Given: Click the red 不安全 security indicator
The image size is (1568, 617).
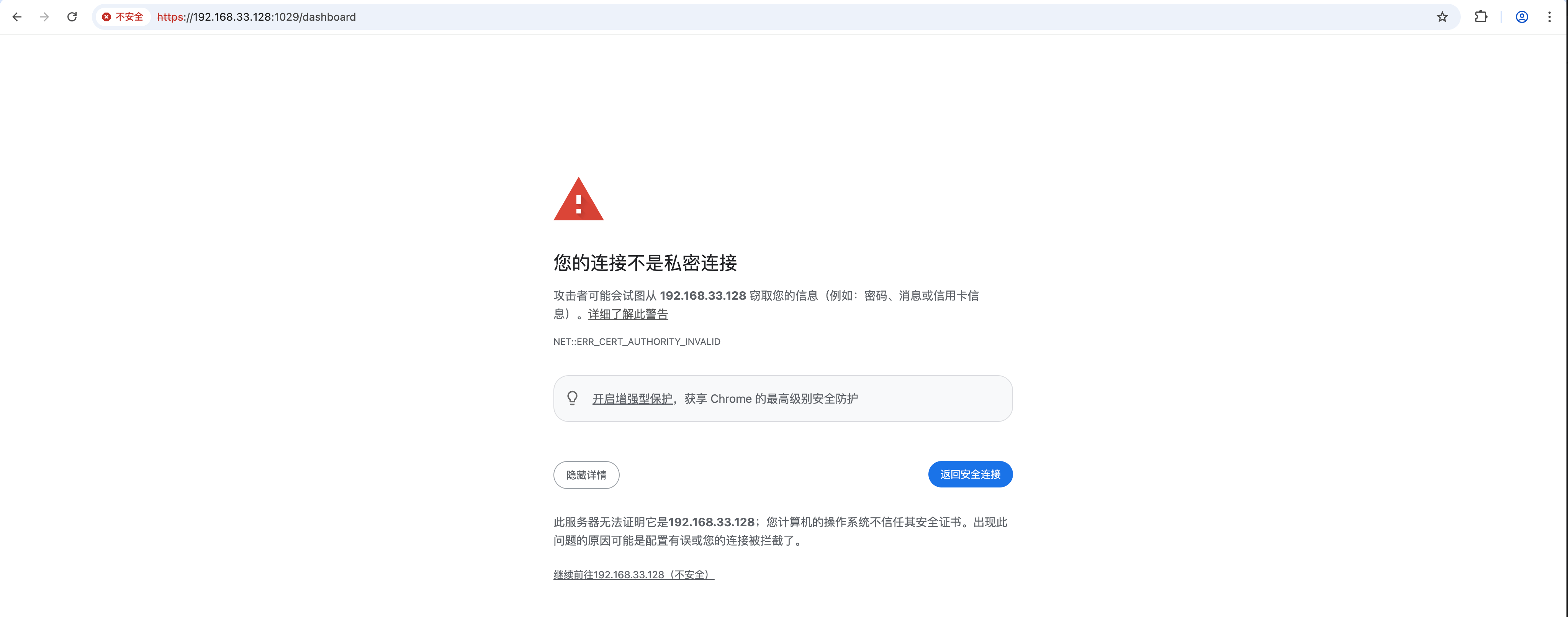Looking at the screenshot, I should (123, 17).
